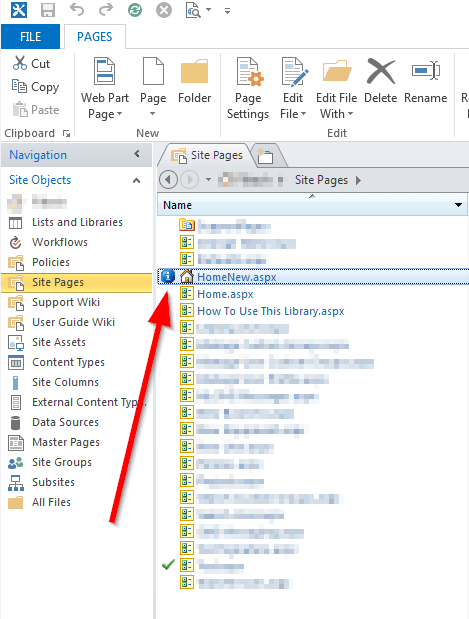Click the green Refresh icon
The image size is (469, 619).
click(135, 10)
